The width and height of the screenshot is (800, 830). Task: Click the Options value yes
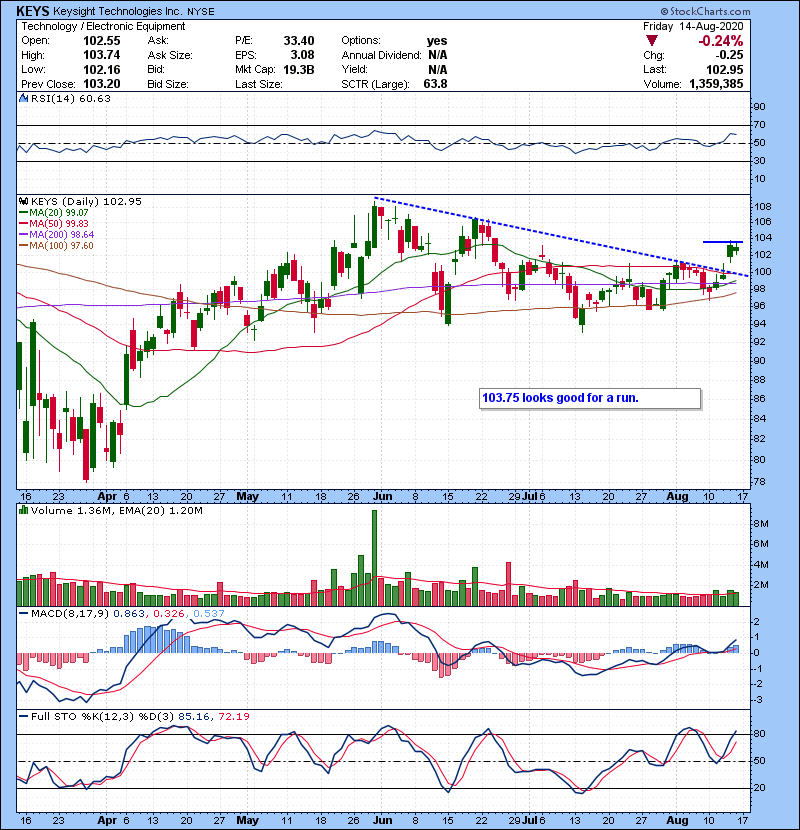437,41
